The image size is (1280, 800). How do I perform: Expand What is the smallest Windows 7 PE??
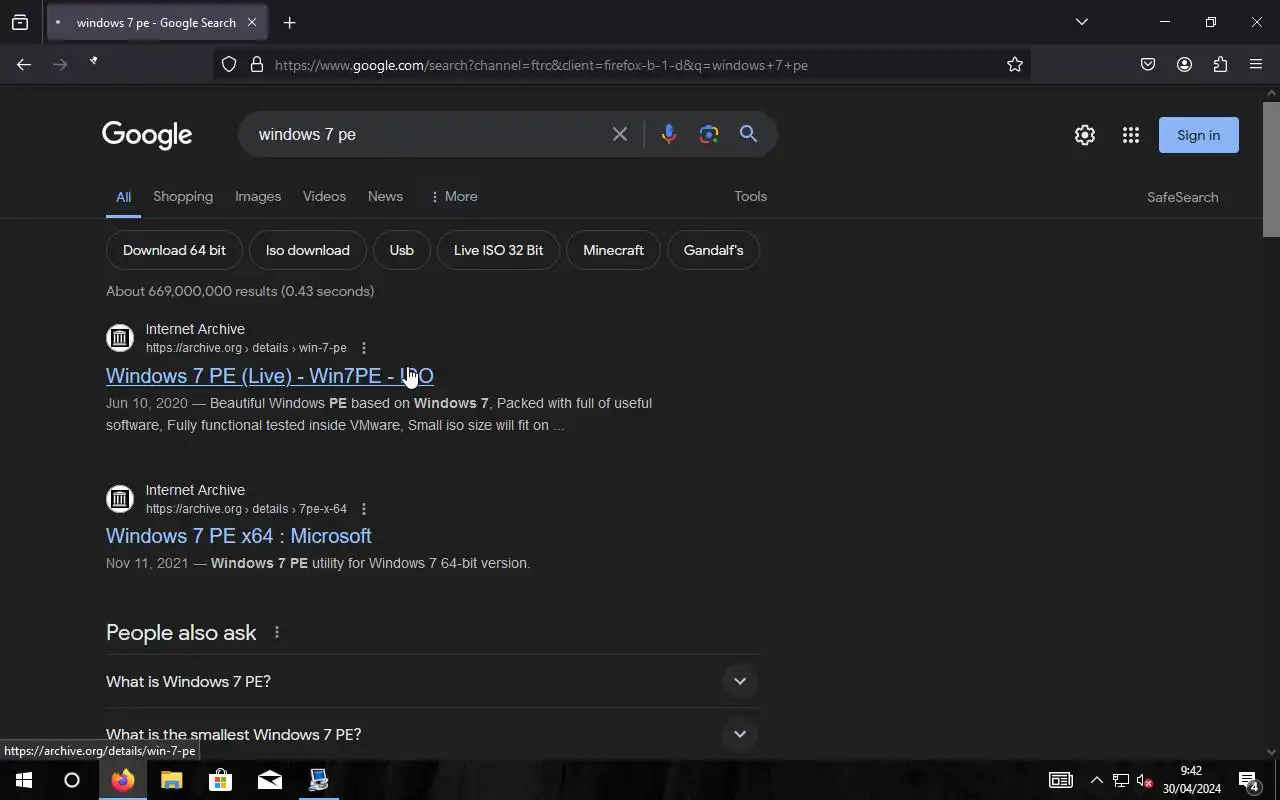point(432,735)
